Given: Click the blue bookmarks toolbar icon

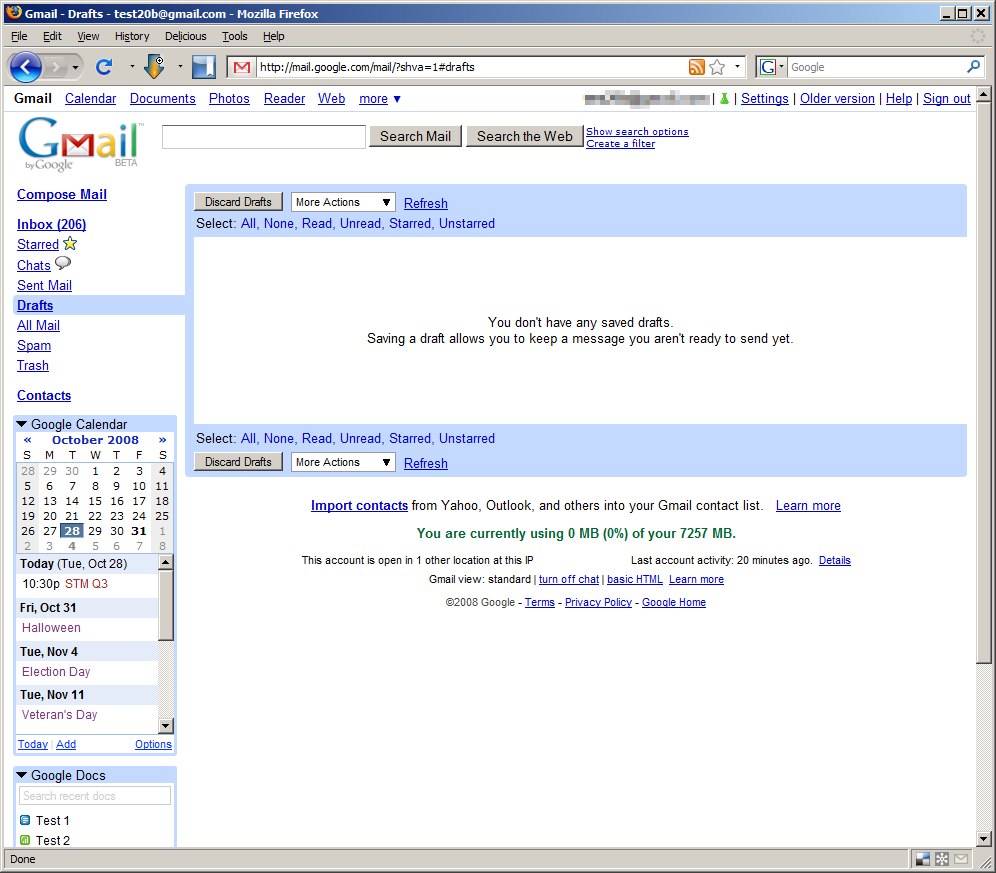Looking at the screenshot, I should [x=203, y=67].
